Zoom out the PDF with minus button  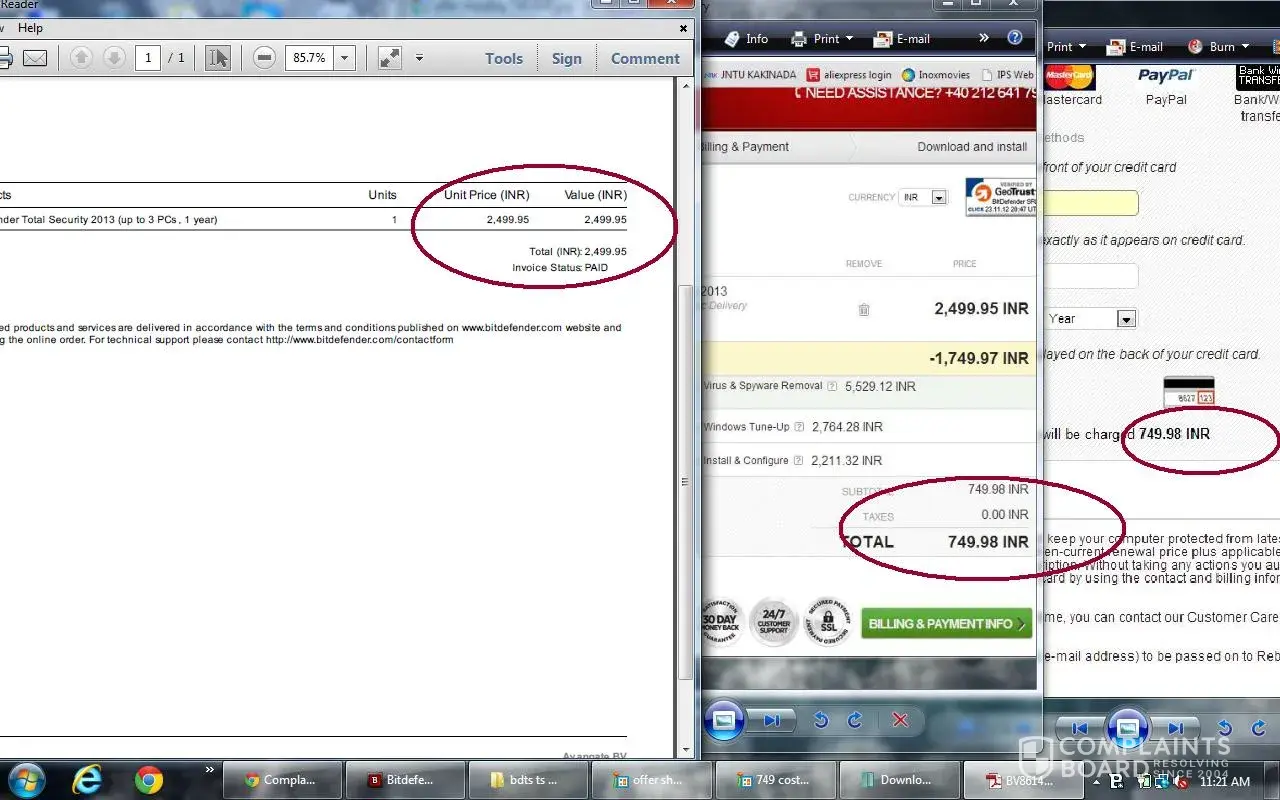tap(264, 58)
